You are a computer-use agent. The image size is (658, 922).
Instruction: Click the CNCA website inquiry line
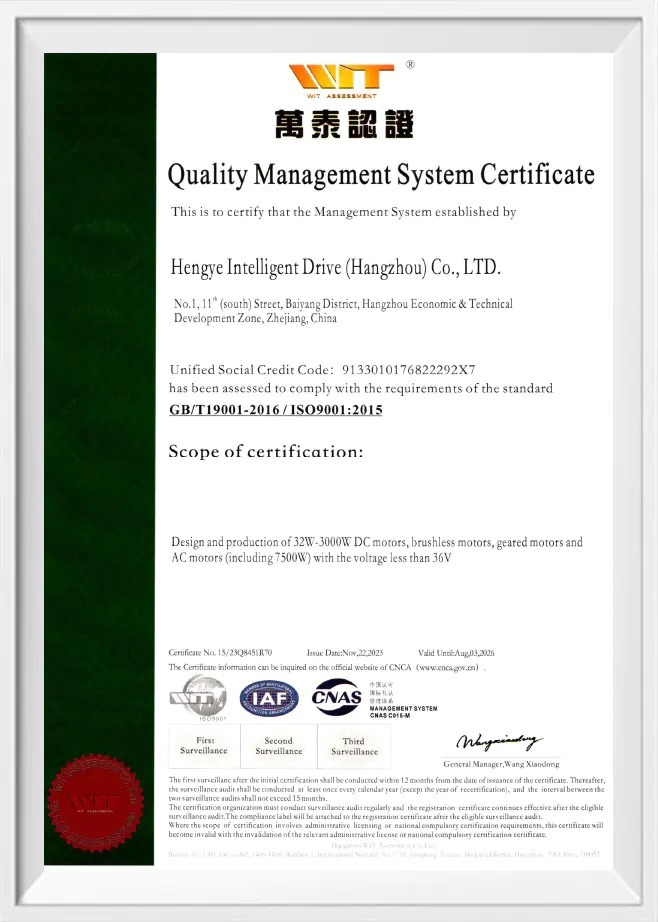(x=327, y=667)
